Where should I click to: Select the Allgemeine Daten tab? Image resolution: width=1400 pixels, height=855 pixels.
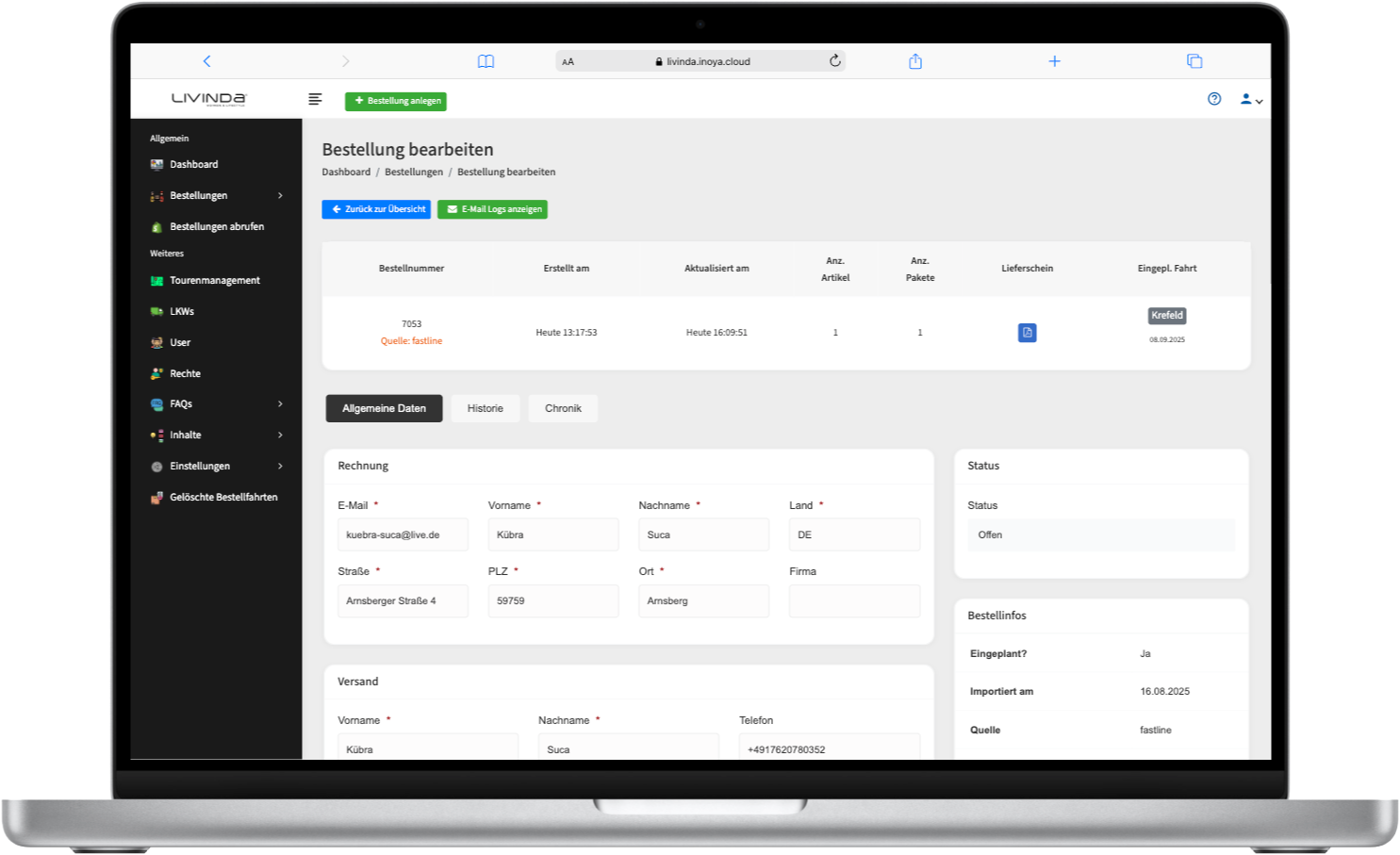point(384,408)
